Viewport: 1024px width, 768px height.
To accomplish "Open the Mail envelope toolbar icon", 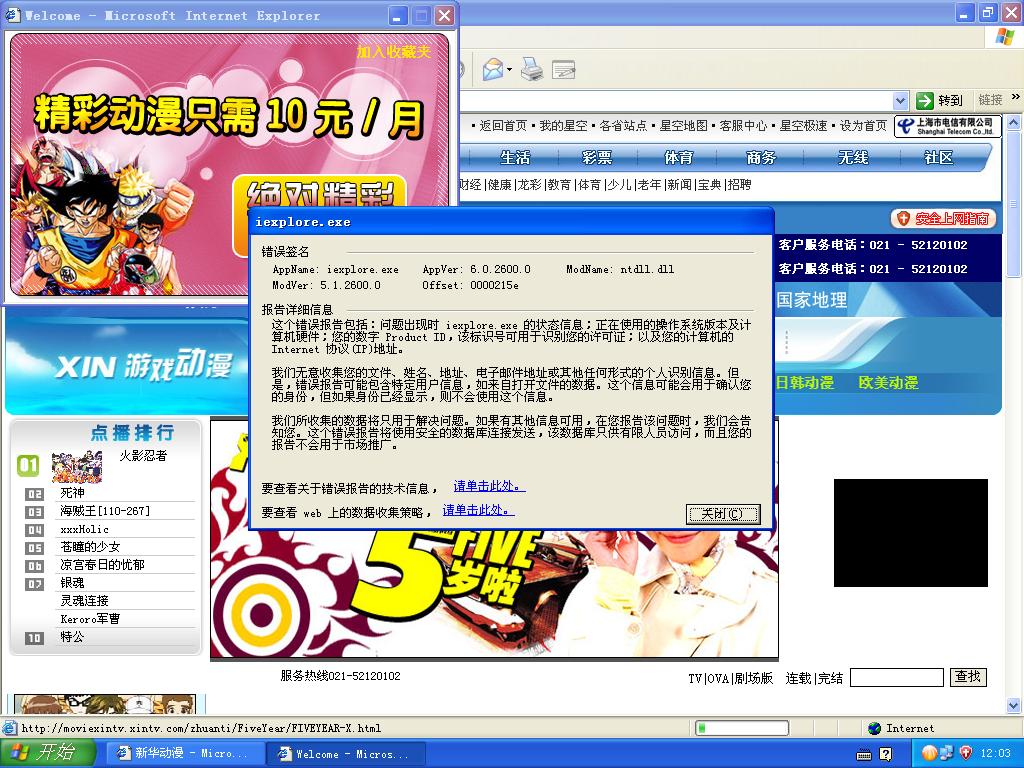I will pyautogui.click(x=493, y=69).
